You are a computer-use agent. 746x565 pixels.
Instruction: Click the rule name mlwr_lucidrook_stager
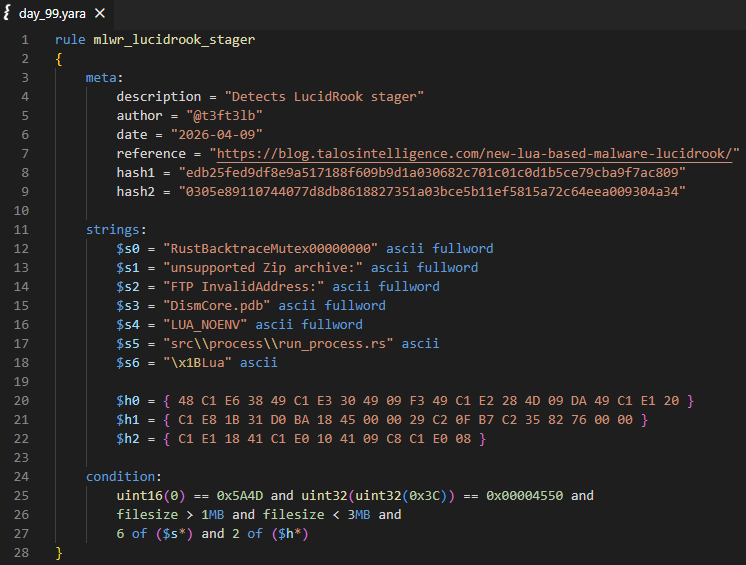click(x=174, y=39)
